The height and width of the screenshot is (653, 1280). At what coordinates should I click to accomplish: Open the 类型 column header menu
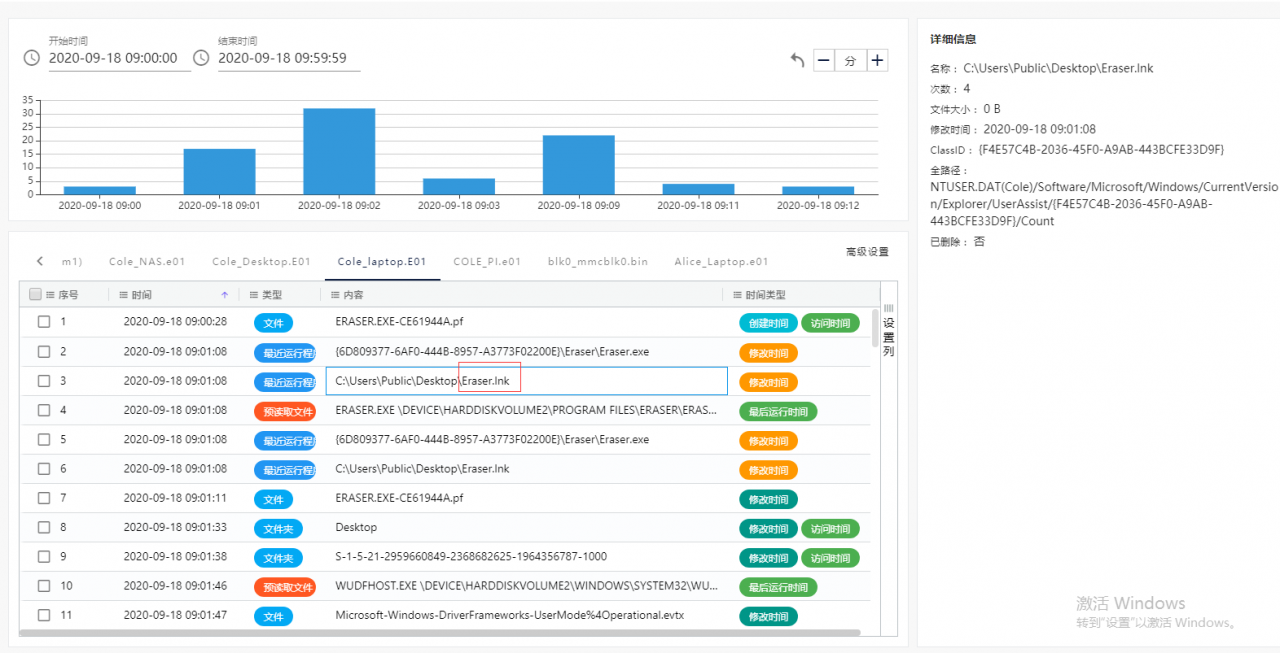pyautogui.click(x=254, y=295)
